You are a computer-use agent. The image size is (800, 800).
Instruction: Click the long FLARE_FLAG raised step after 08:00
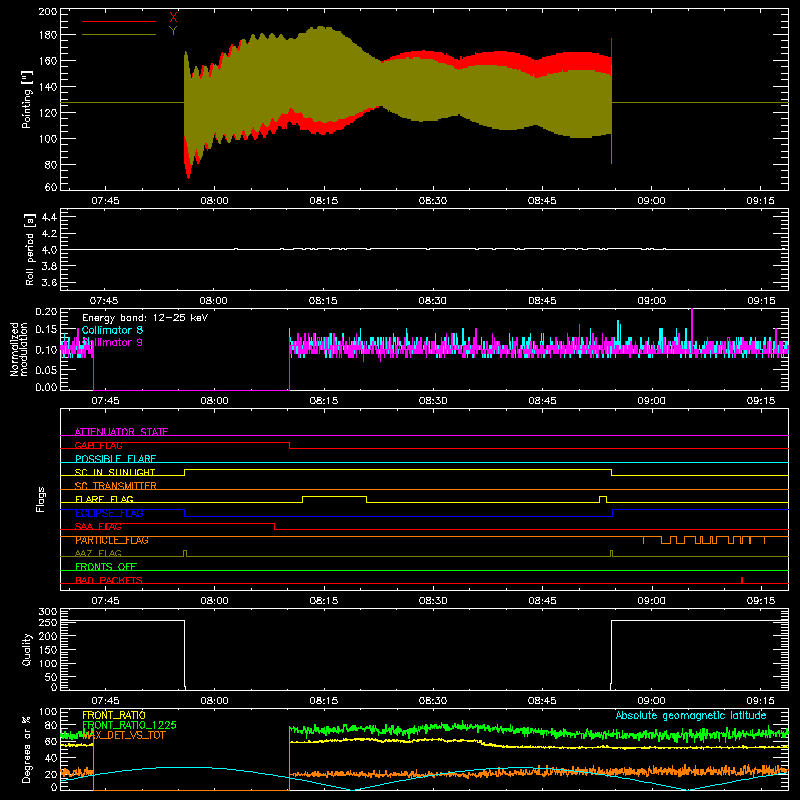point(334,497)
